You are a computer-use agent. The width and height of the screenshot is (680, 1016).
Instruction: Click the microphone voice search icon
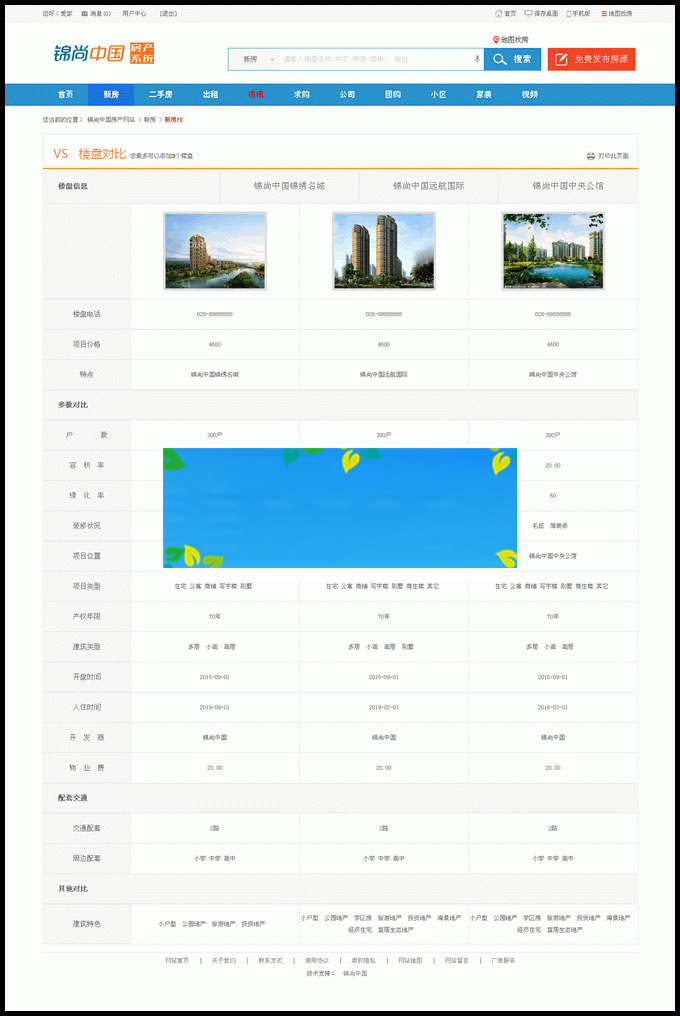click(x=477, y=59)
